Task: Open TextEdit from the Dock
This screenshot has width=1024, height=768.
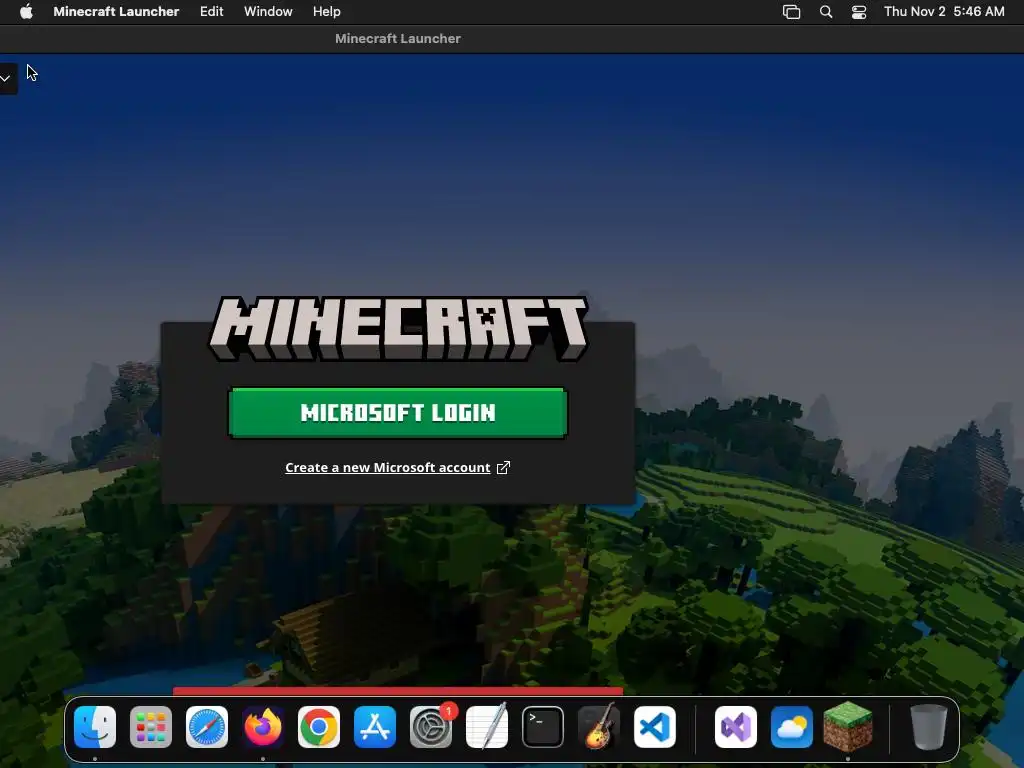Action: (487, 727)
